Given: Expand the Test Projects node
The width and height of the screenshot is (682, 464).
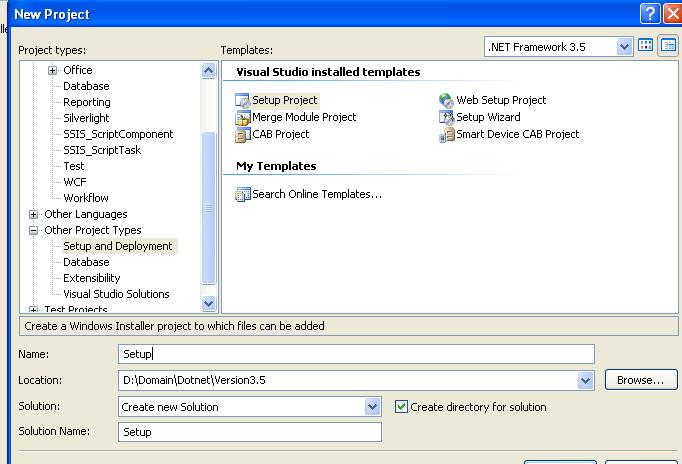Looking at the screenshot, I should 33,310.
